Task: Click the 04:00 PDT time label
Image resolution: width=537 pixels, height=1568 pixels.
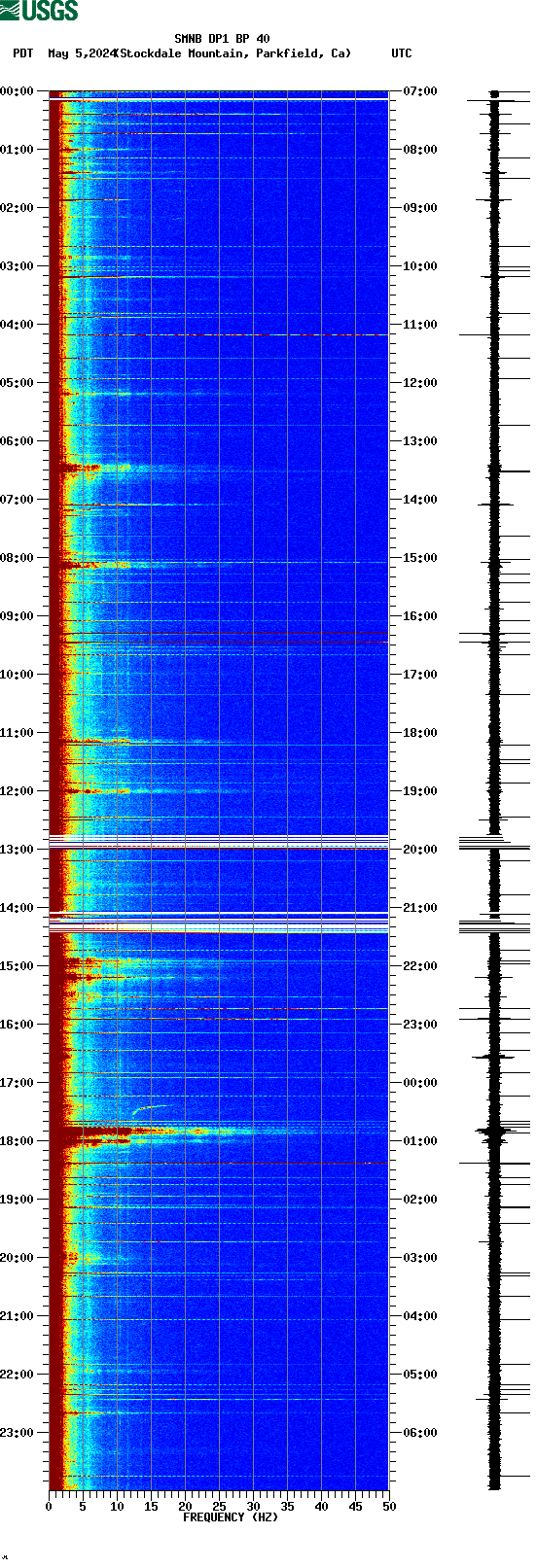Action: coord(18,325)
